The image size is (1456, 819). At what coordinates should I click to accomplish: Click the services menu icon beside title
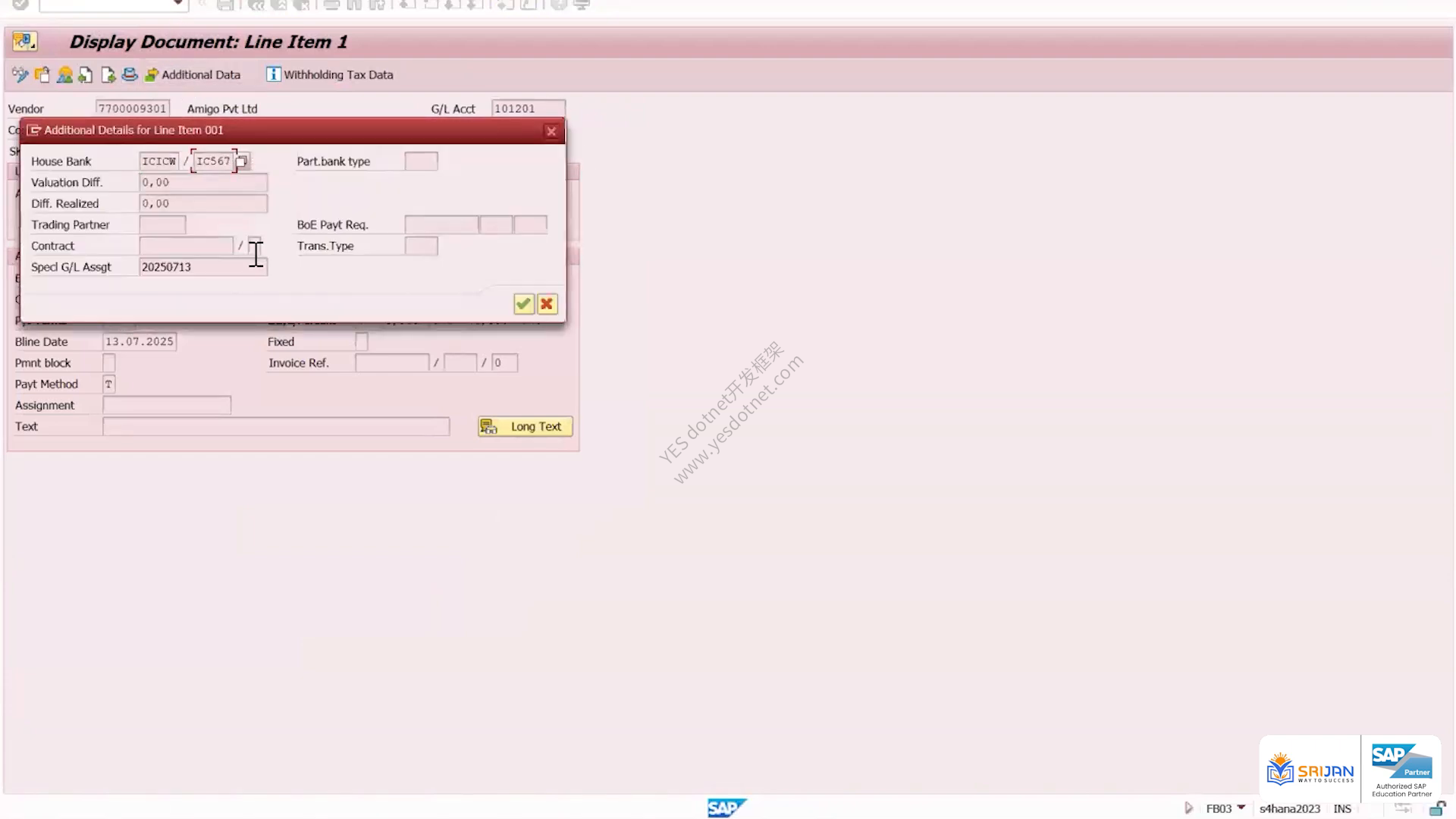pyautogui.click(x=24, y=41)
